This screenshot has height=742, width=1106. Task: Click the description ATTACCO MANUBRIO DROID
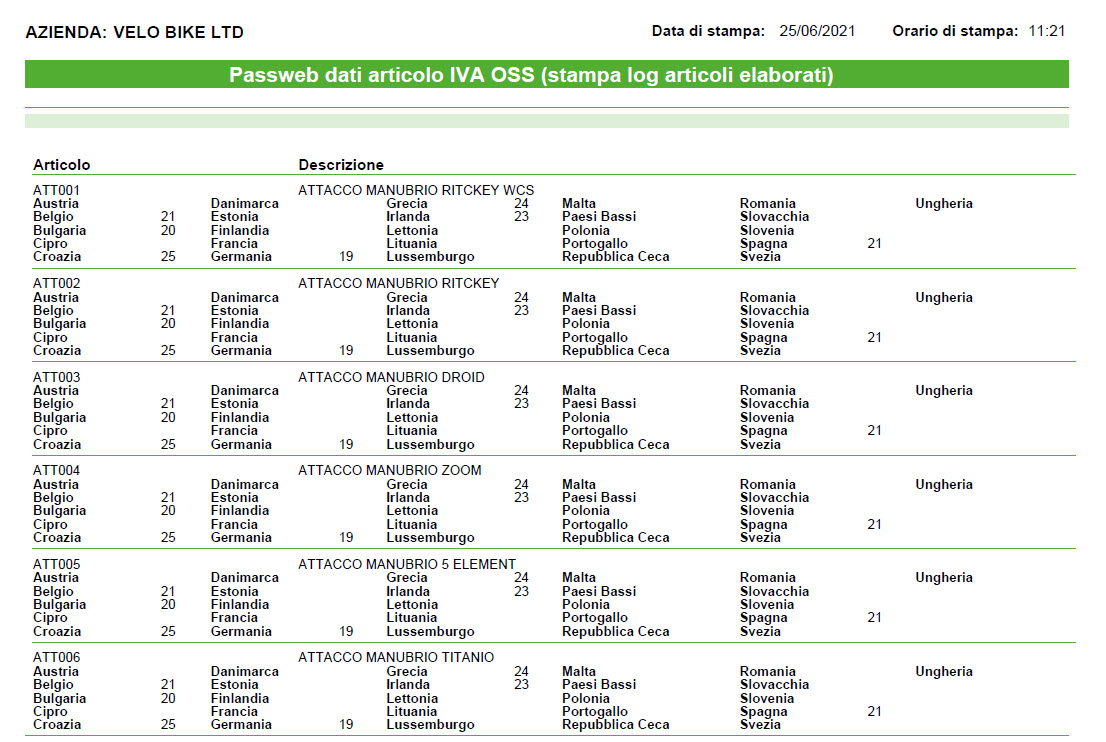(391, 377)
